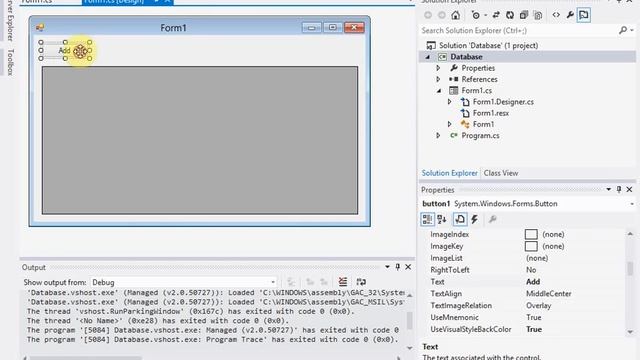Image resolution: width=640 pixels, height=360 pixels.
Task: Click the Search Solution Explorer input field
Action: point(518,31)
